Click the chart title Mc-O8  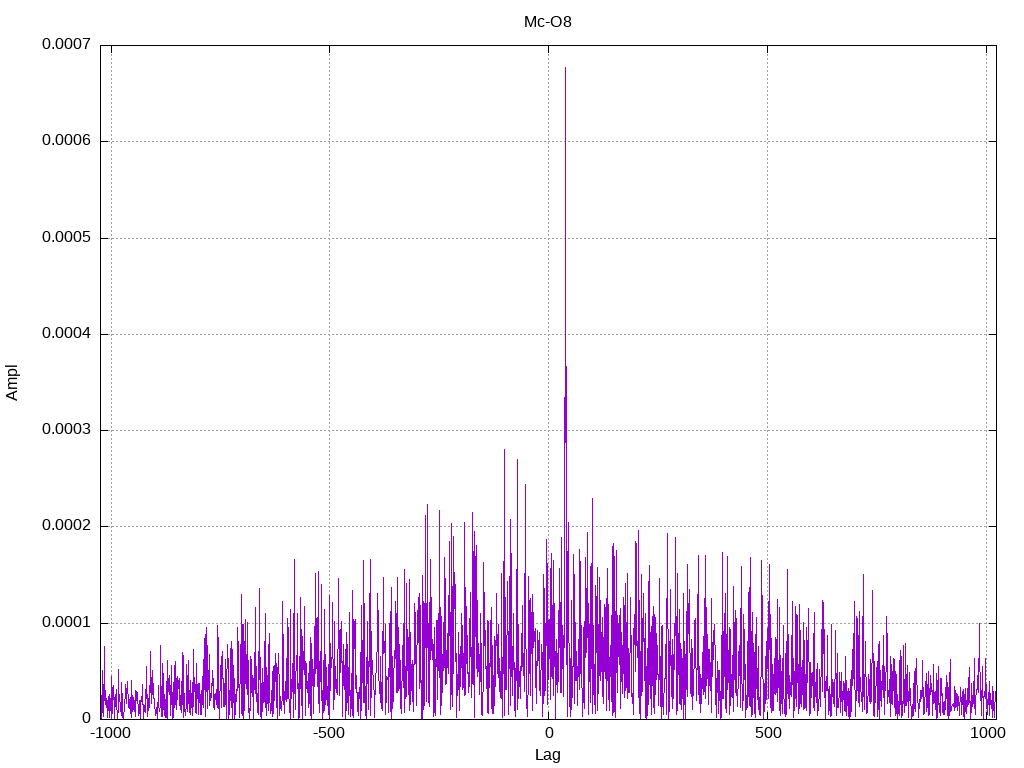click(x=547, y=22)
